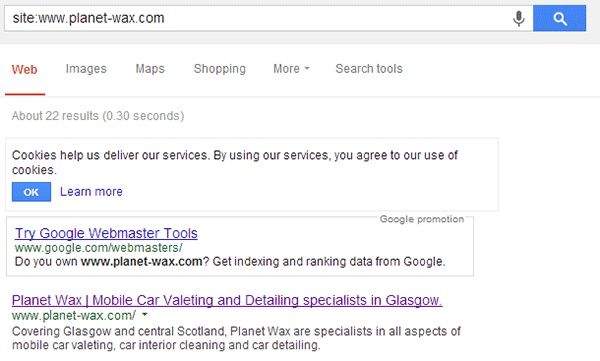This screenshot has height=361, width=600.
Task: Open the Shopping tab
Action: (220, 69)
